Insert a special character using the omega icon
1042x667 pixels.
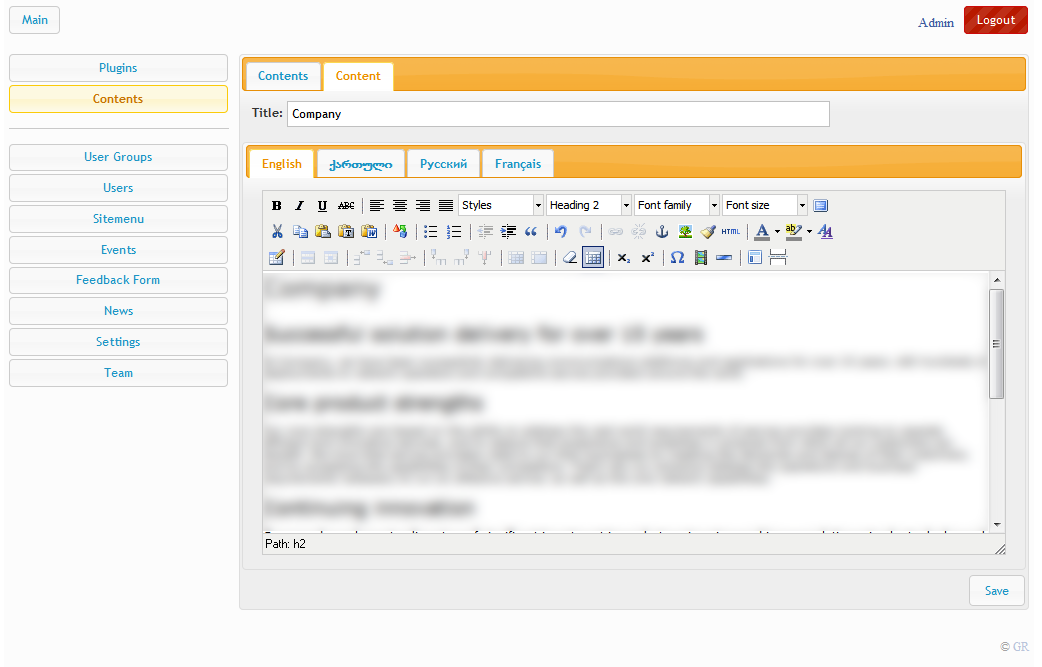point(677,258)
